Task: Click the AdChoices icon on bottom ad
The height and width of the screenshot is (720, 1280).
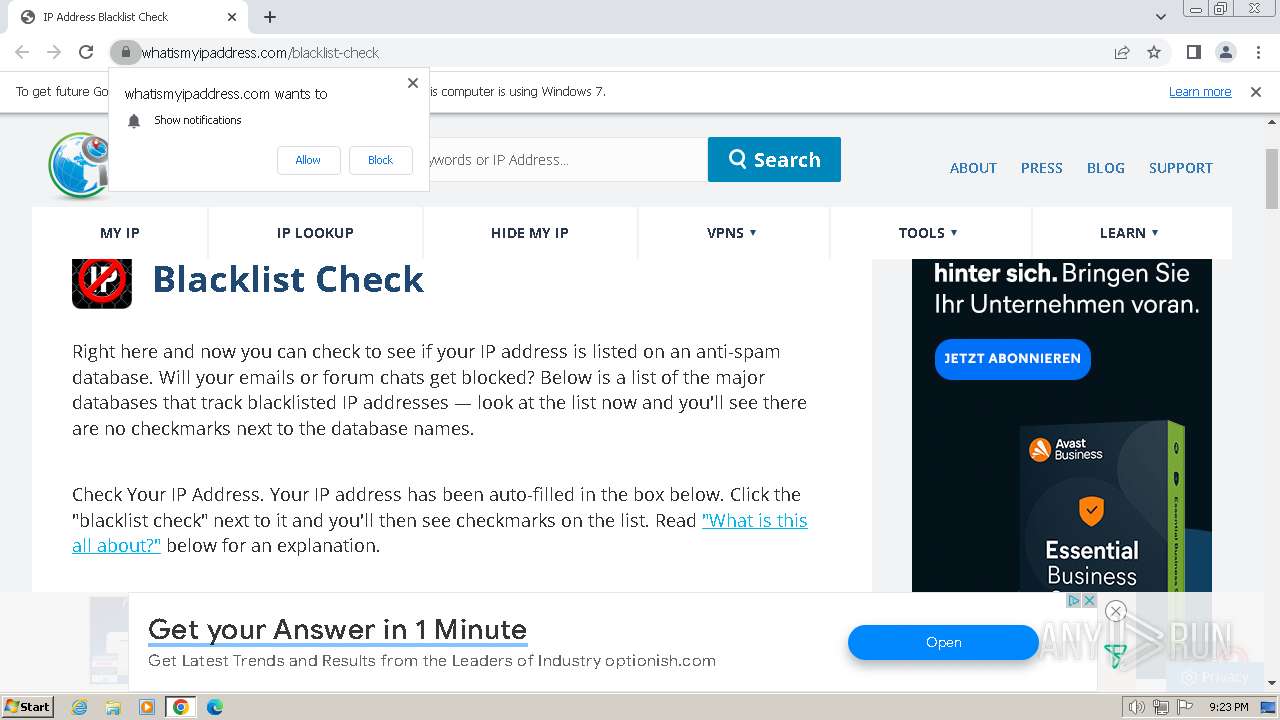Action: [x=1073, y=600]
